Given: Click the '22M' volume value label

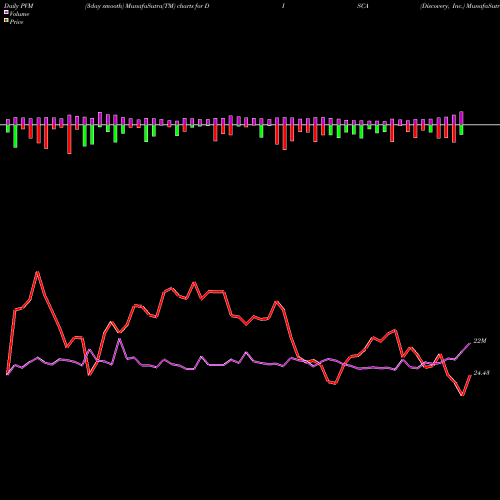Looking at the screenshot, I should point(480,341).
